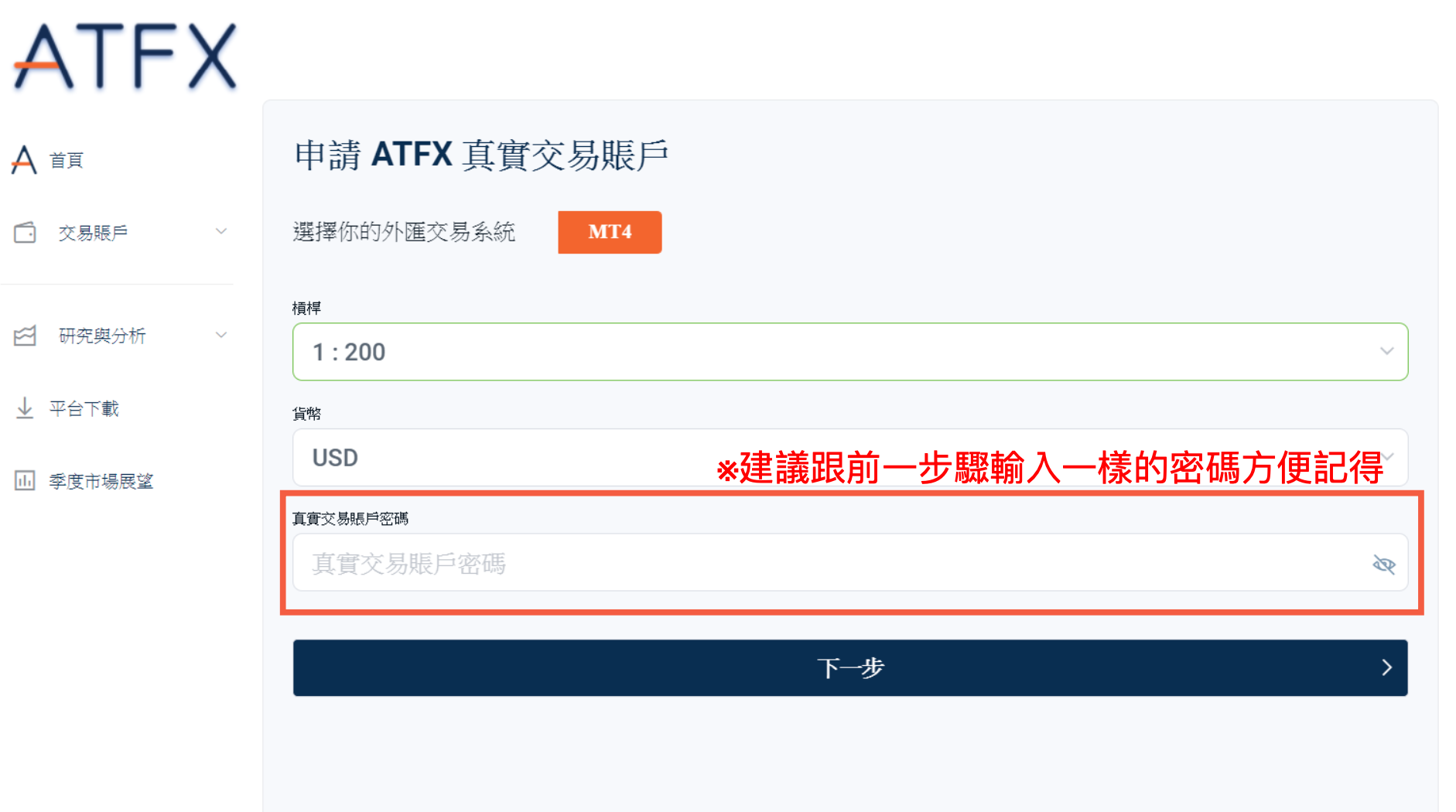
Task: Select the MT4 trading system button
Action: [610, 232]
